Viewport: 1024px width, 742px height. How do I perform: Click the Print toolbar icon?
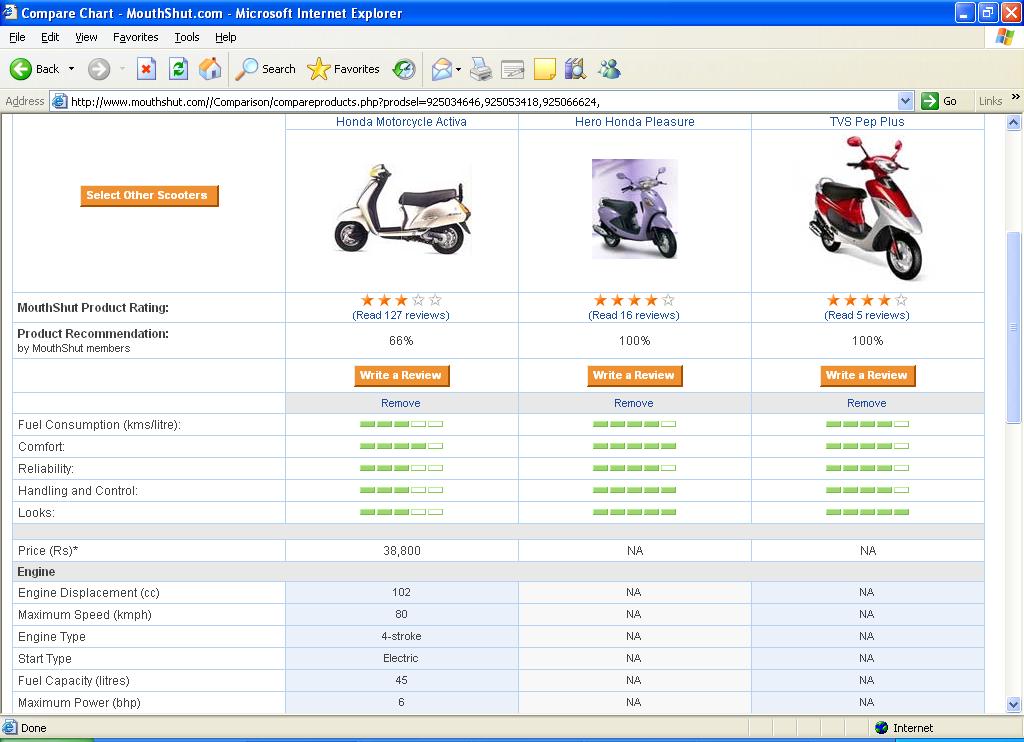481,69
